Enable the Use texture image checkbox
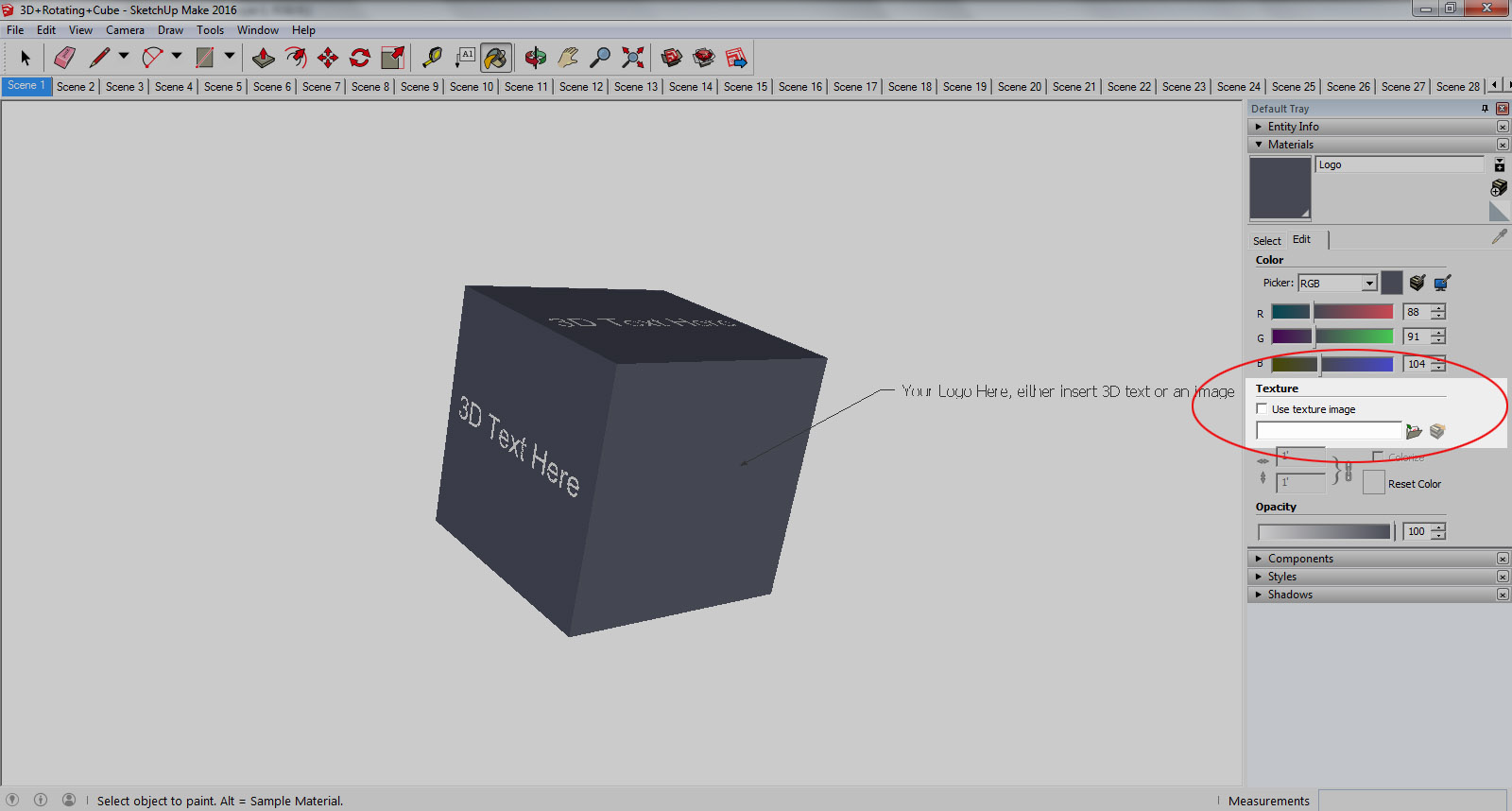The width and height of the screenshot is (1512, 811). click(x=1262, y=408)
